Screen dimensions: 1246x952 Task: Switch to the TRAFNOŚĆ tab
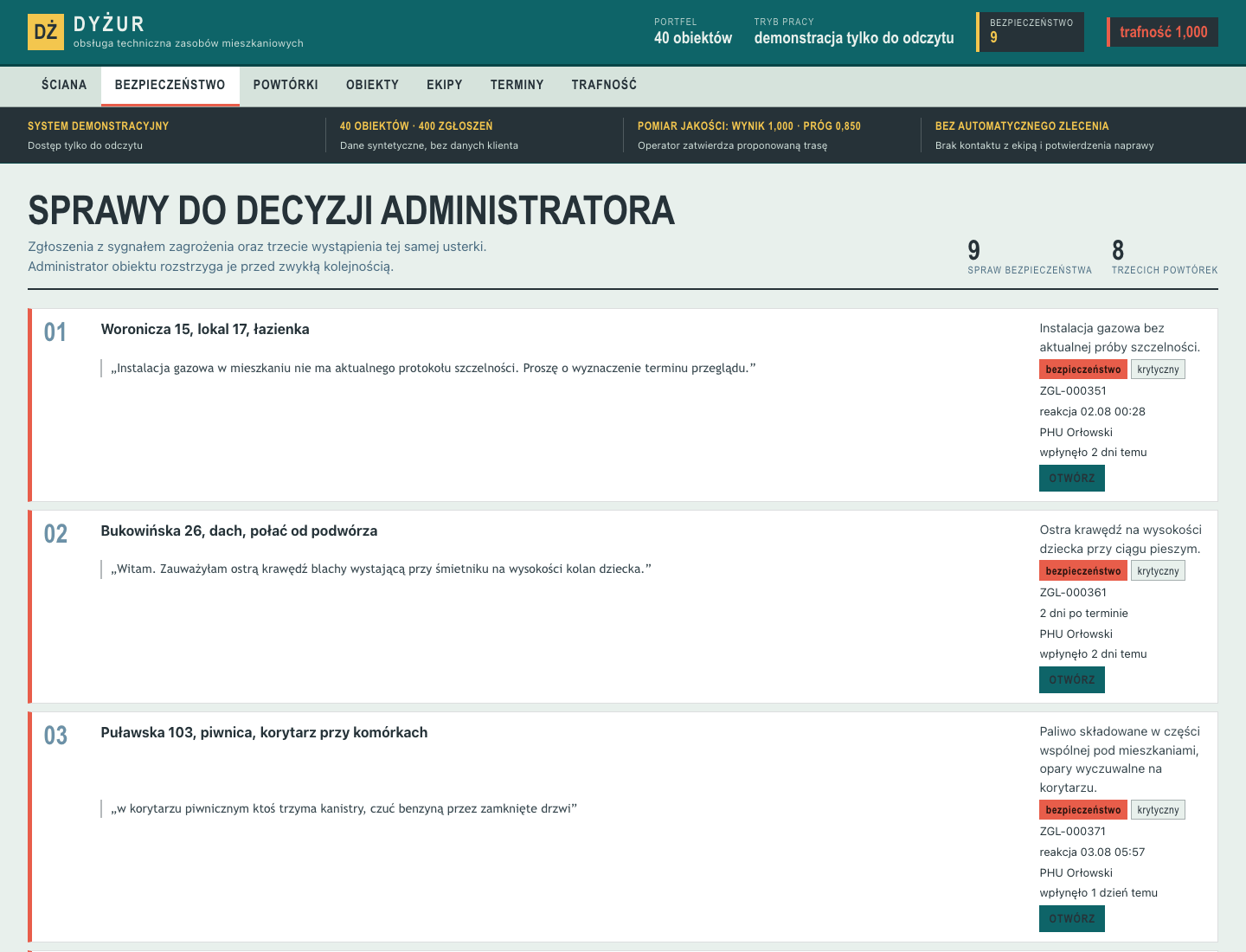click(604, 85)
